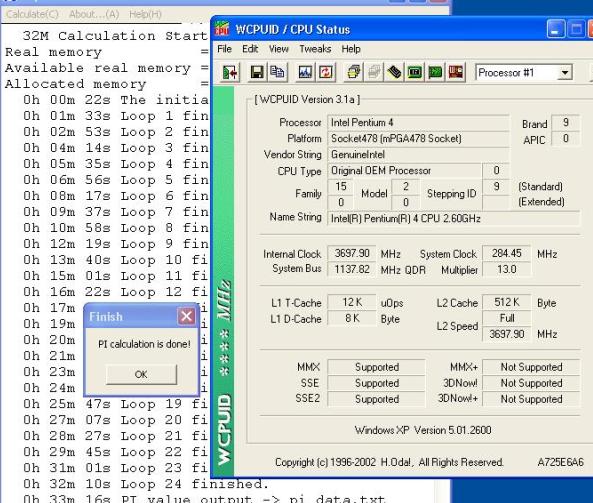Click the '32M Calculation Start' line
Viewport: 593px width, 503px height.
115,36
